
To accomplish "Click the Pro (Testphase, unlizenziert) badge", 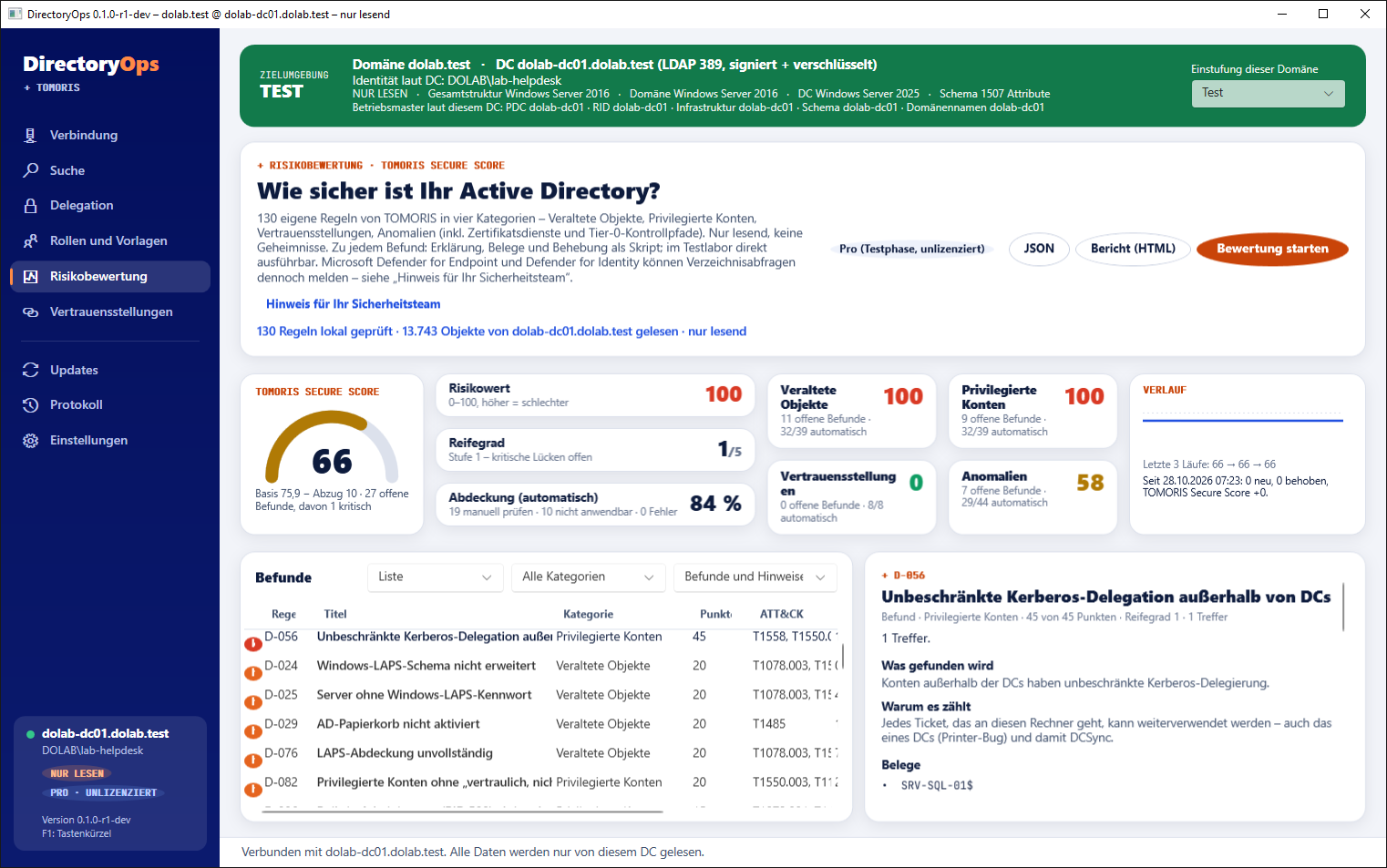I will [x=911, y=249].
